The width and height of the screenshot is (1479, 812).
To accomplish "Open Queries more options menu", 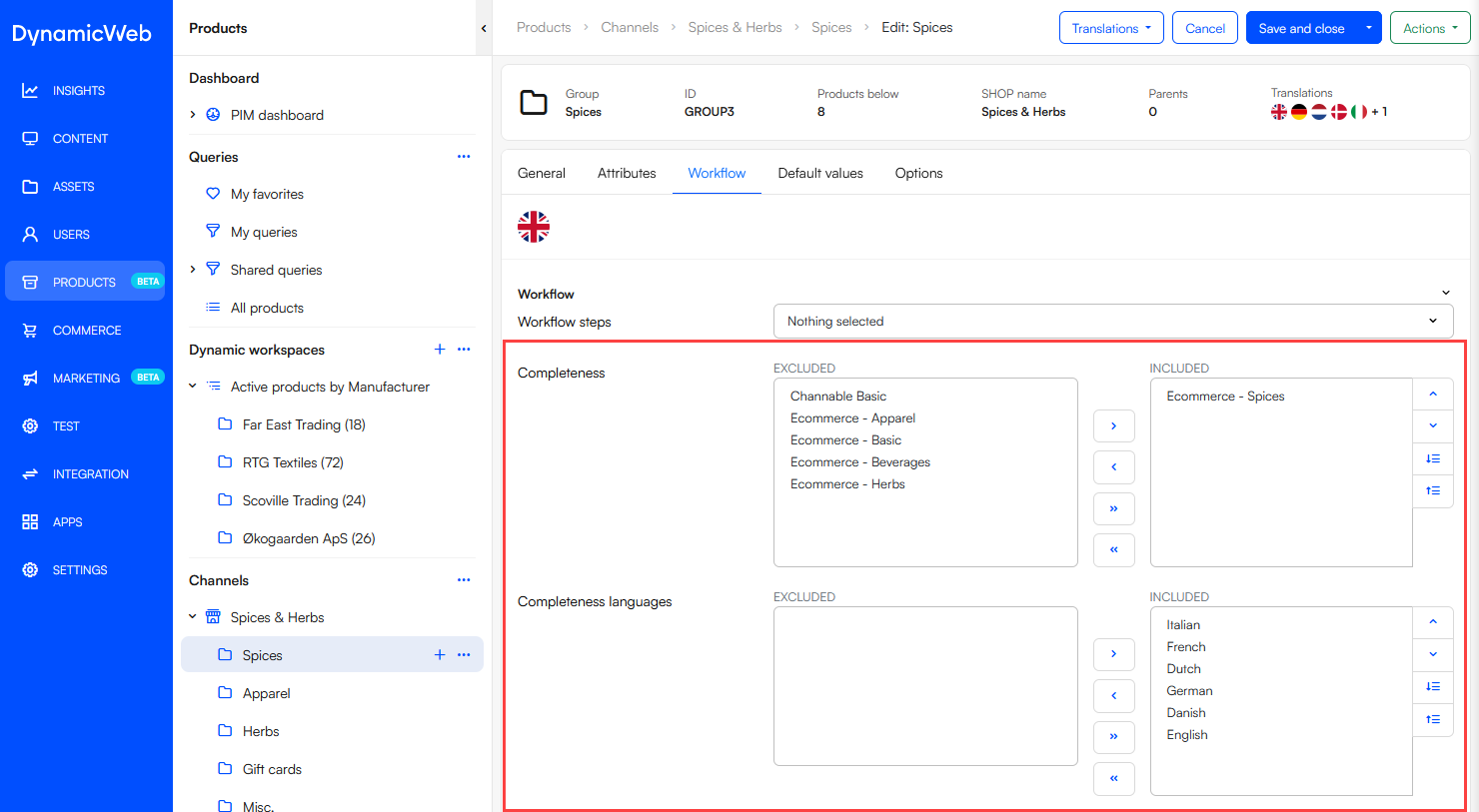I will point(464,157).
